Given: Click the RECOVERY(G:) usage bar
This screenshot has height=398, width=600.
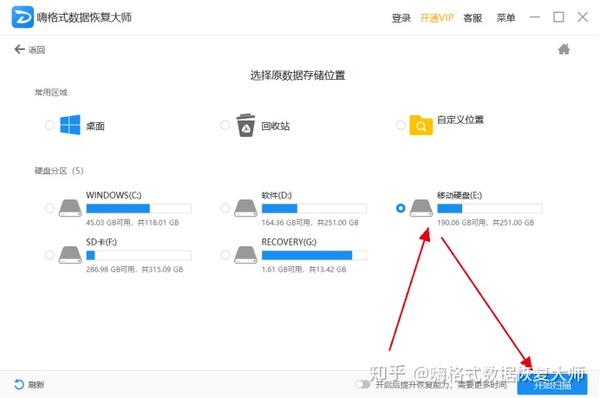Looking at the screenshot, I should [314, 255].
